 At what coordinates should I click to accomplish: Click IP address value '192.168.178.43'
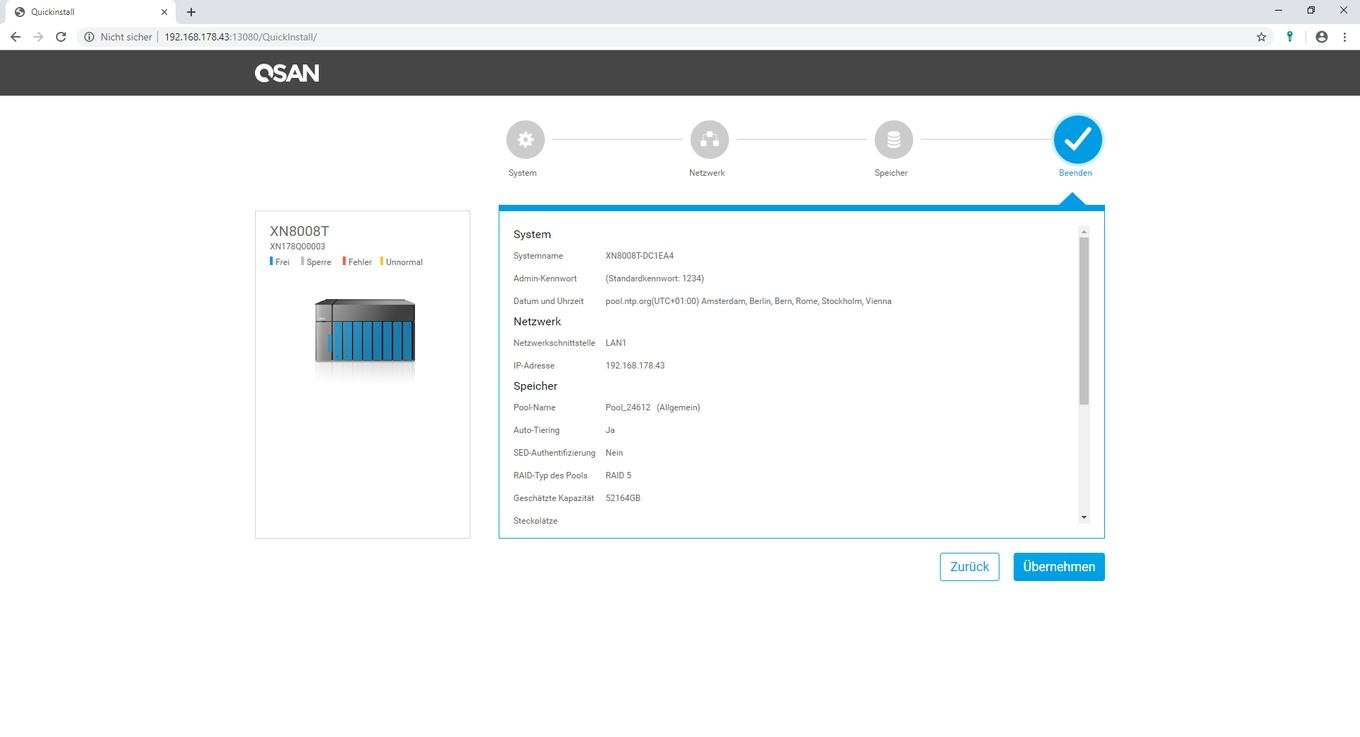(x=635, y=366)
